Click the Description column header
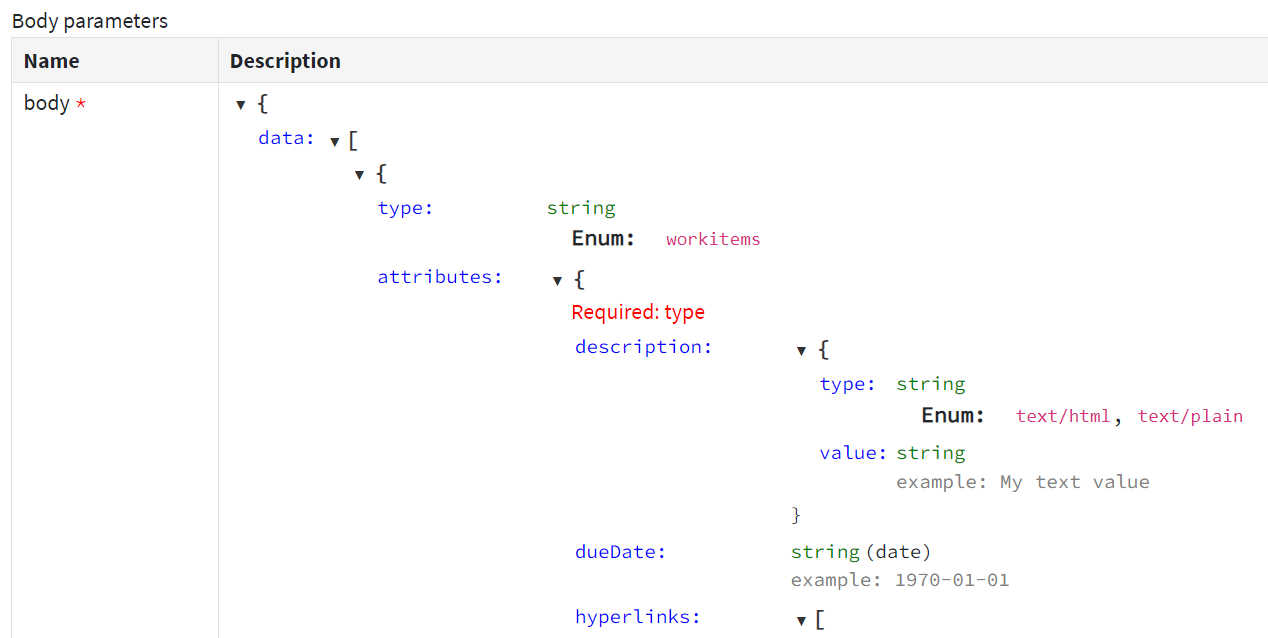The image size is (1268, 638). [x=285, y=61]
